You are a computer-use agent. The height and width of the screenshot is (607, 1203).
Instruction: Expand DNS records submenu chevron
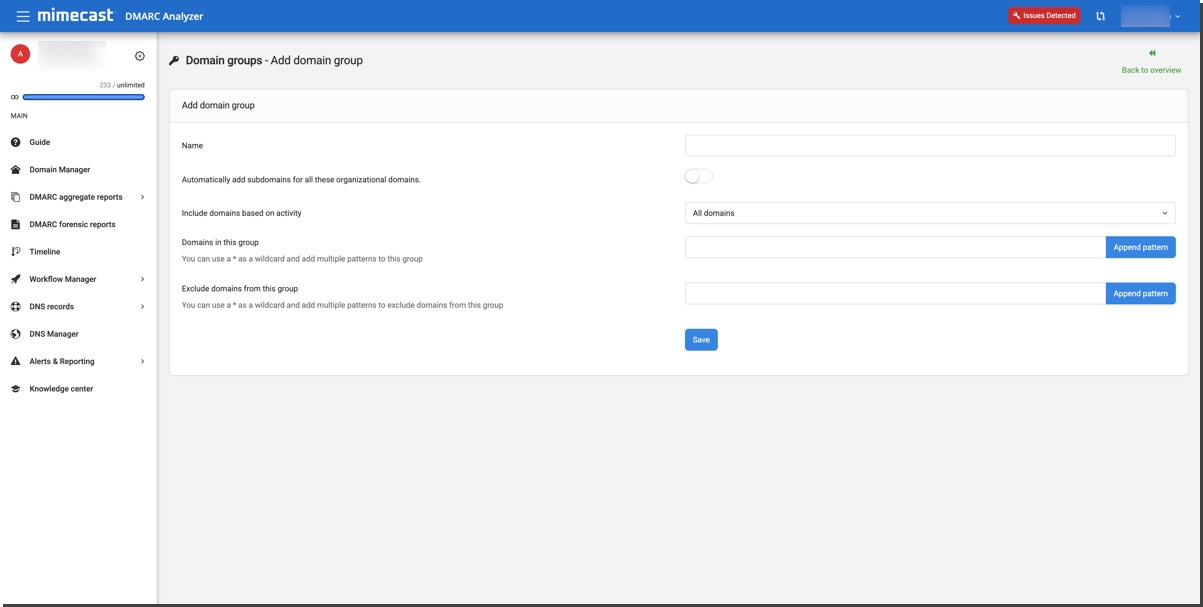(142, 307)
